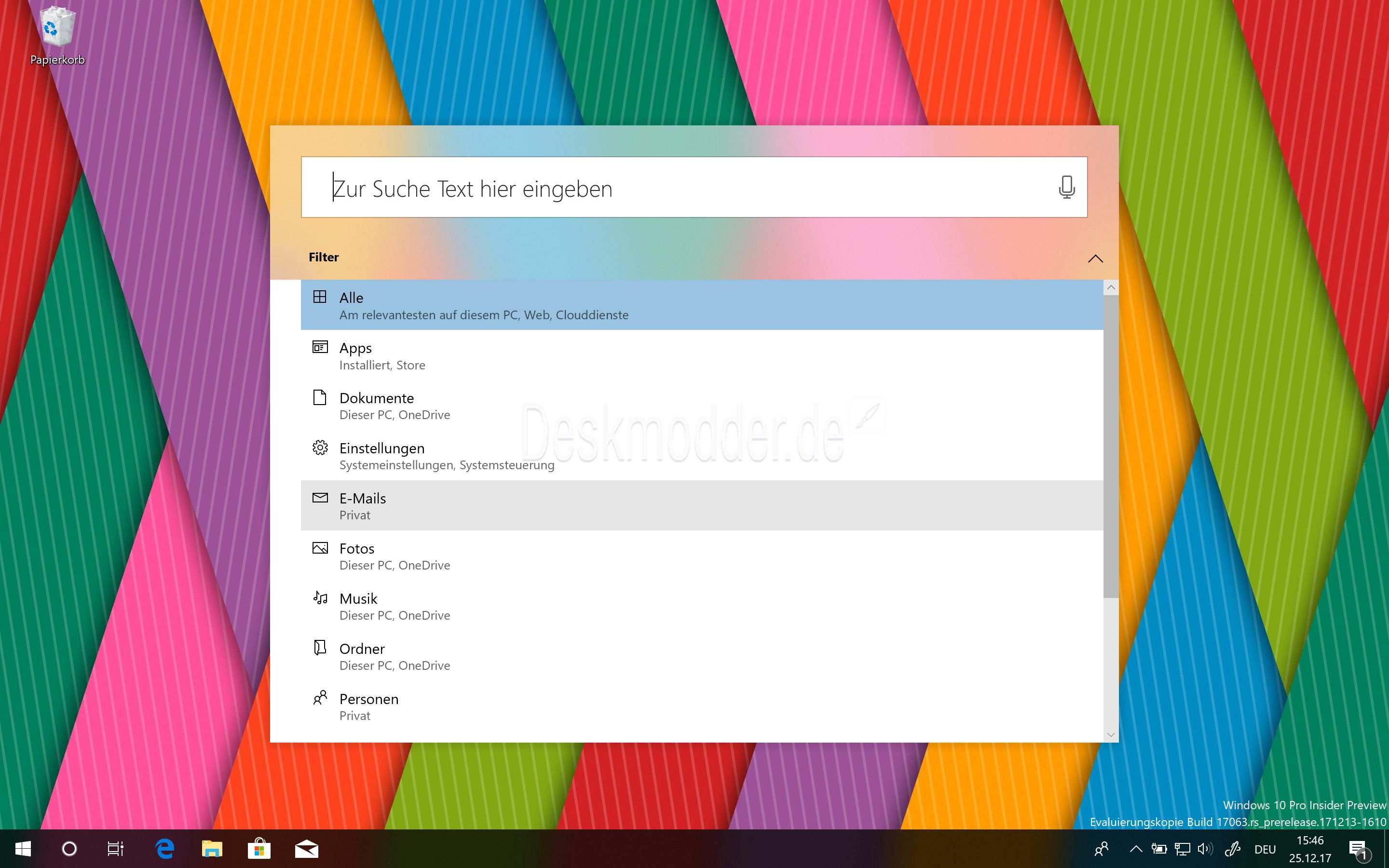This screenshot has width=1389, height=868.
Task: Click the Filter heading text
Action: point(324,257)
